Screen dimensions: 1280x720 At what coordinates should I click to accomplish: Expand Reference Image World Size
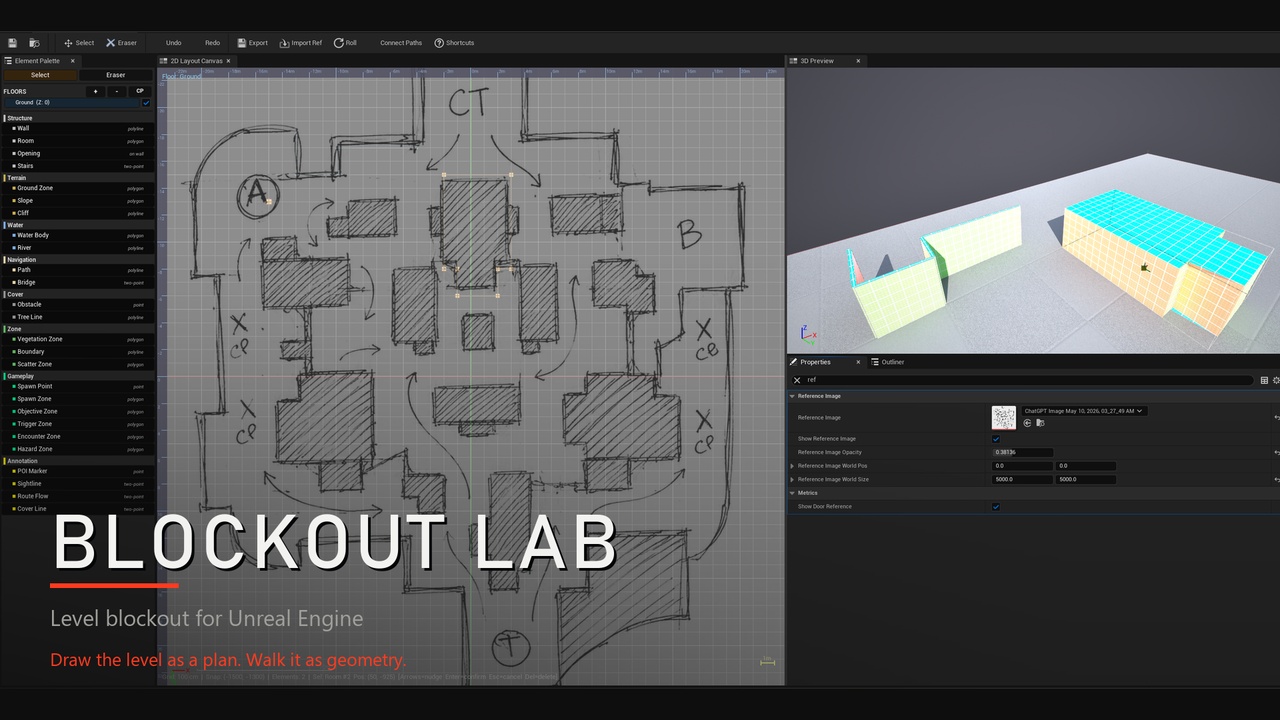pos(793,479)
